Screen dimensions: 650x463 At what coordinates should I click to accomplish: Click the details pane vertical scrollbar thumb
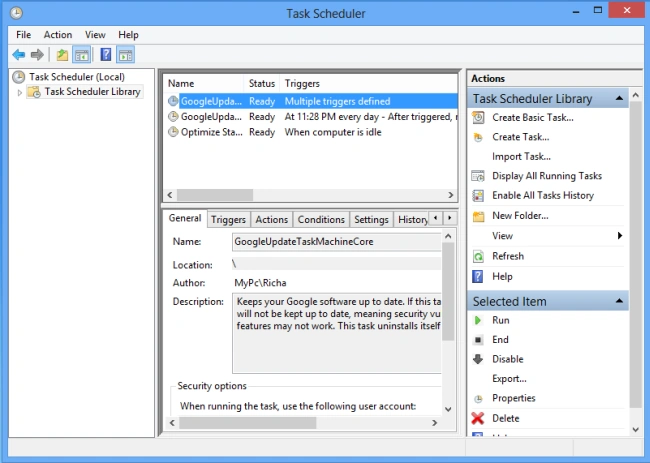click(x=448, y=291)
